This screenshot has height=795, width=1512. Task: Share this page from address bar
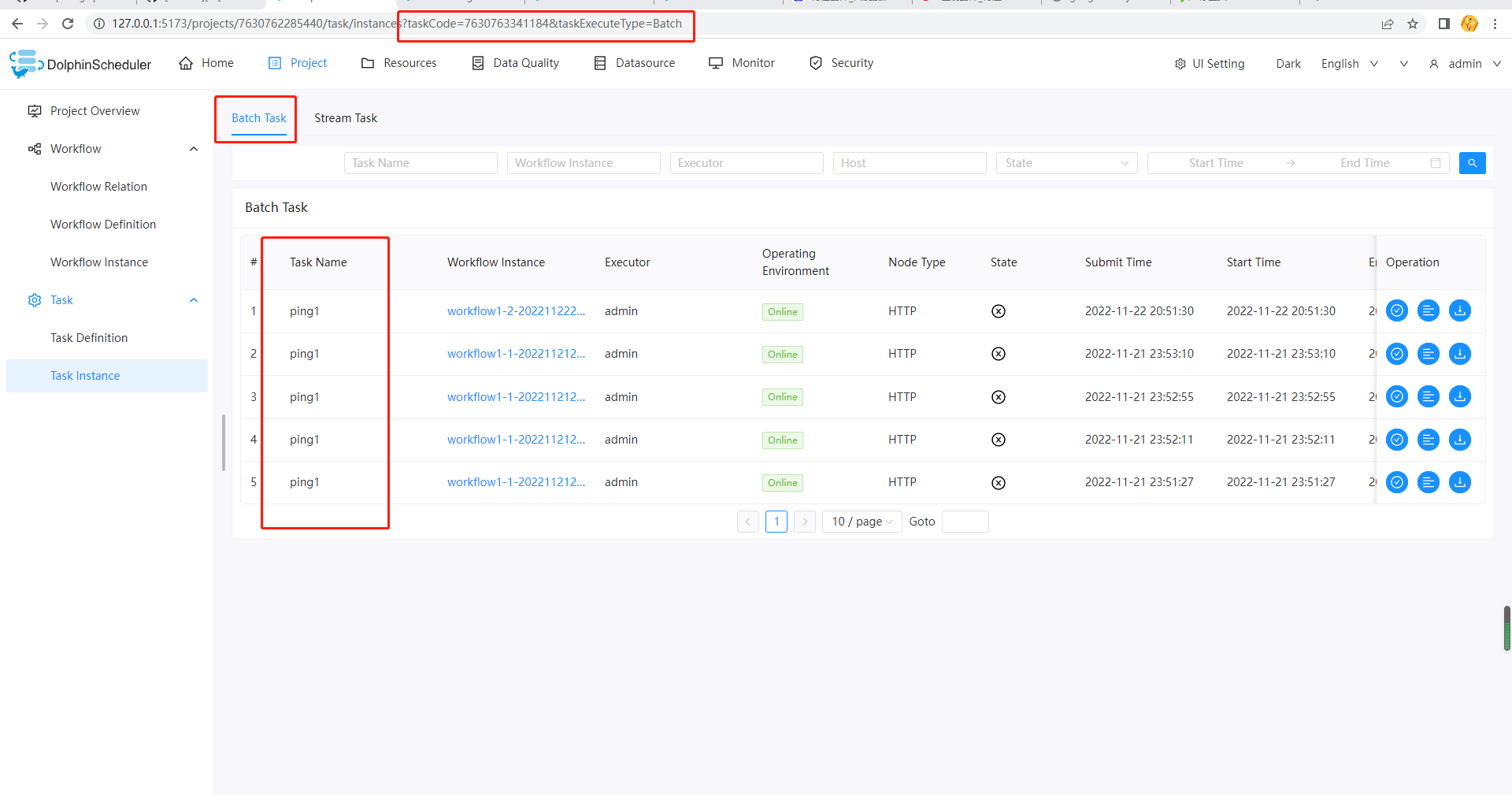pos(1388,24)
